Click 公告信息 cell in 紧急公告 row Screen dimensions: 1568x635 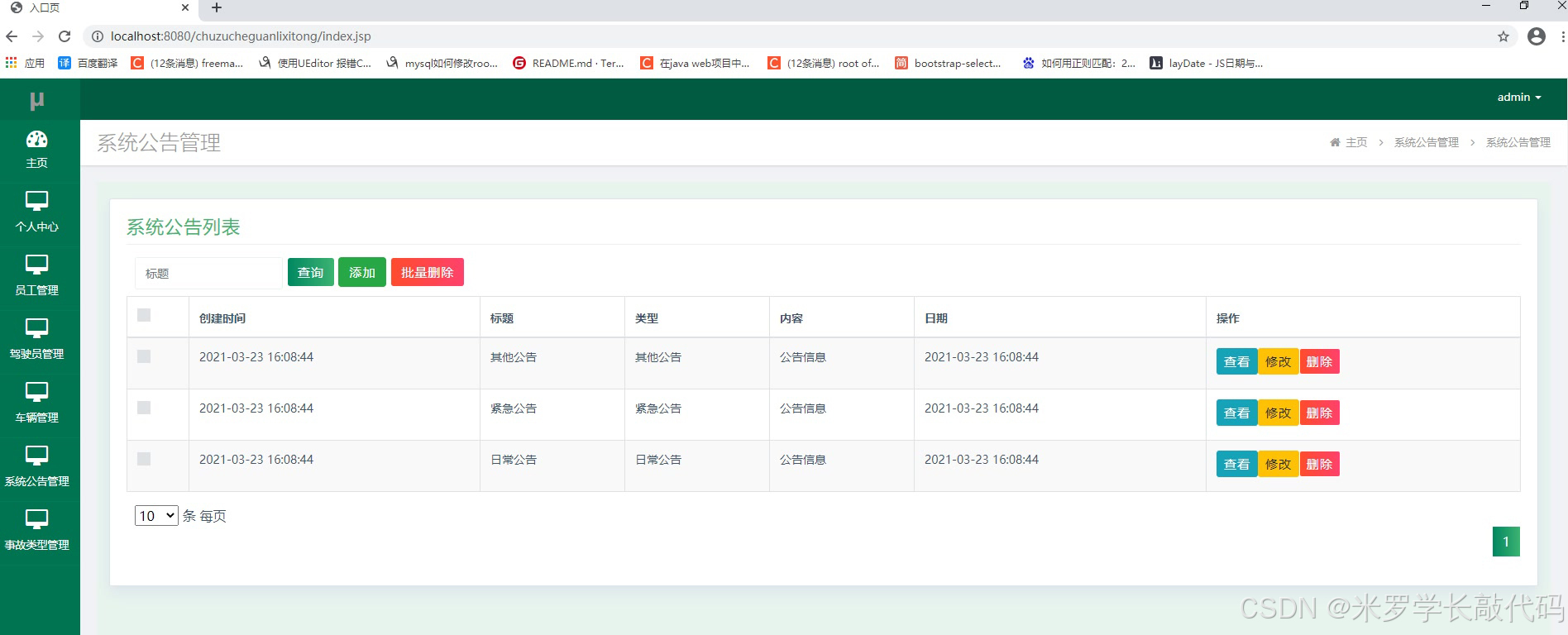click(803, 408)
